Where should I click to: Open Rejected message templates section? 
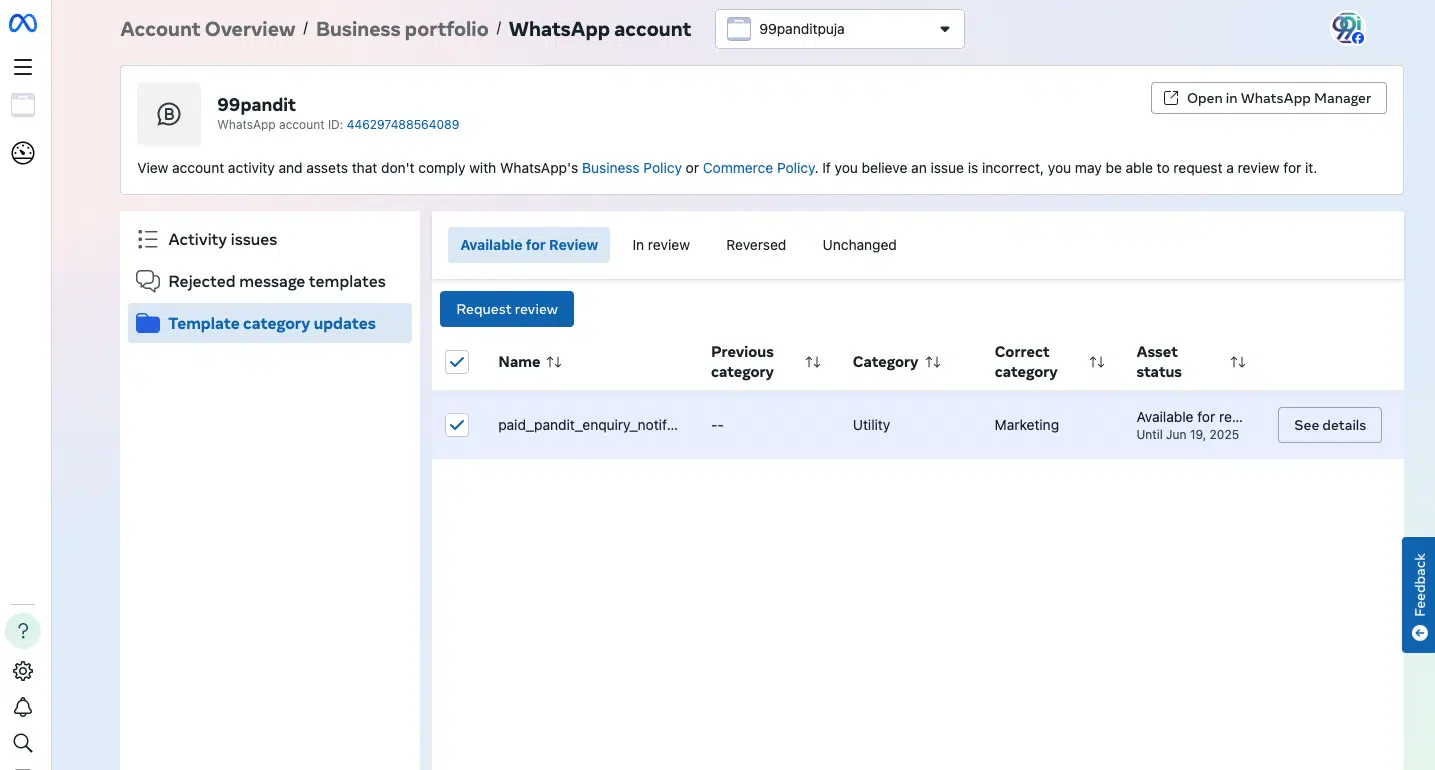(x=270, y=282)
